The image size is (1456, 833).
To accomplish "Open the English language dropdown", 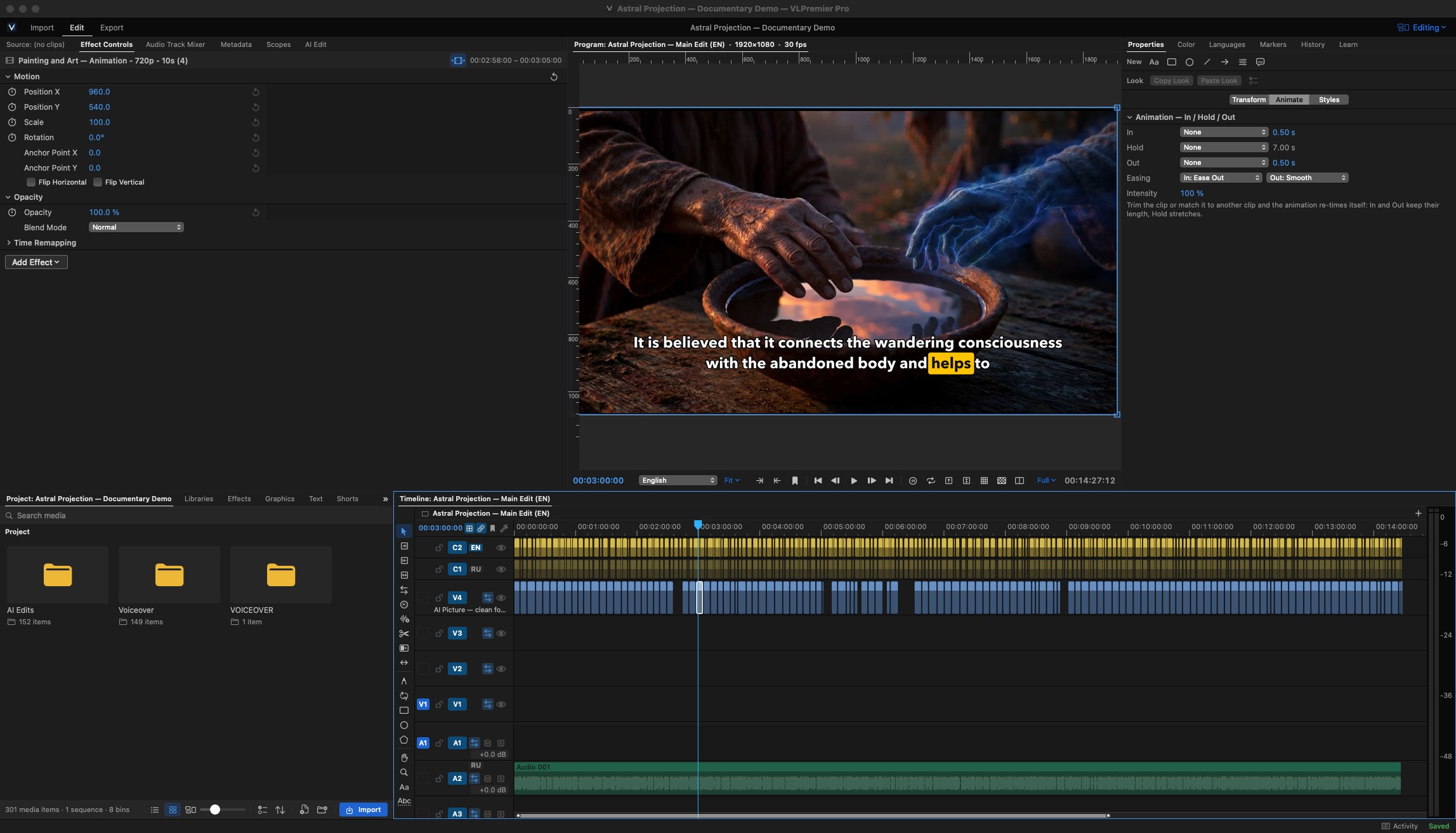I will 678,481.
